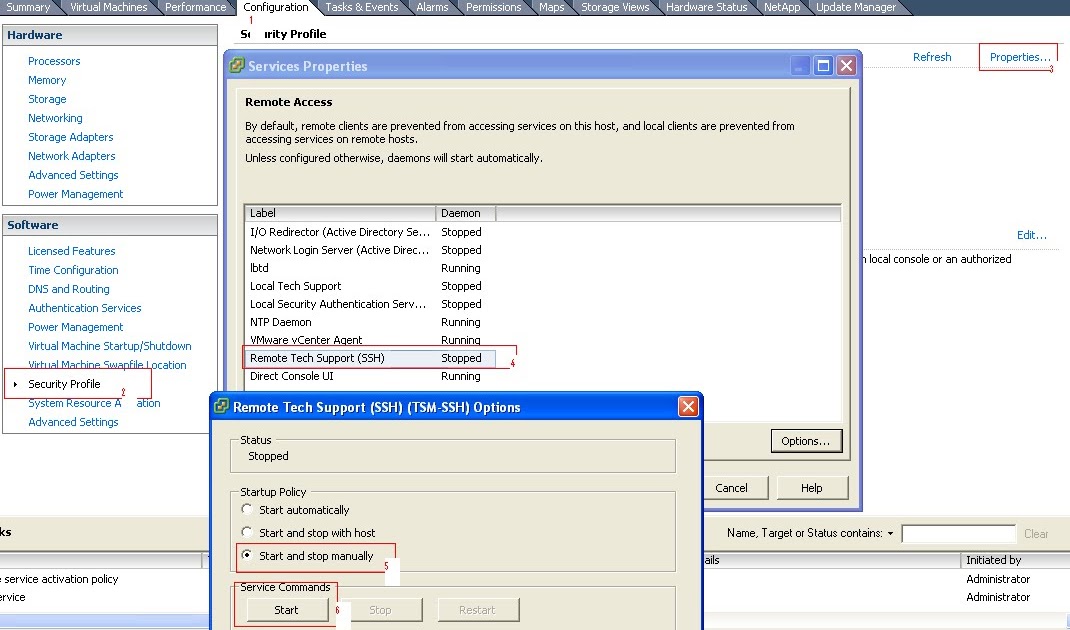
Task: Click the search text field
Action: (957, 533)
